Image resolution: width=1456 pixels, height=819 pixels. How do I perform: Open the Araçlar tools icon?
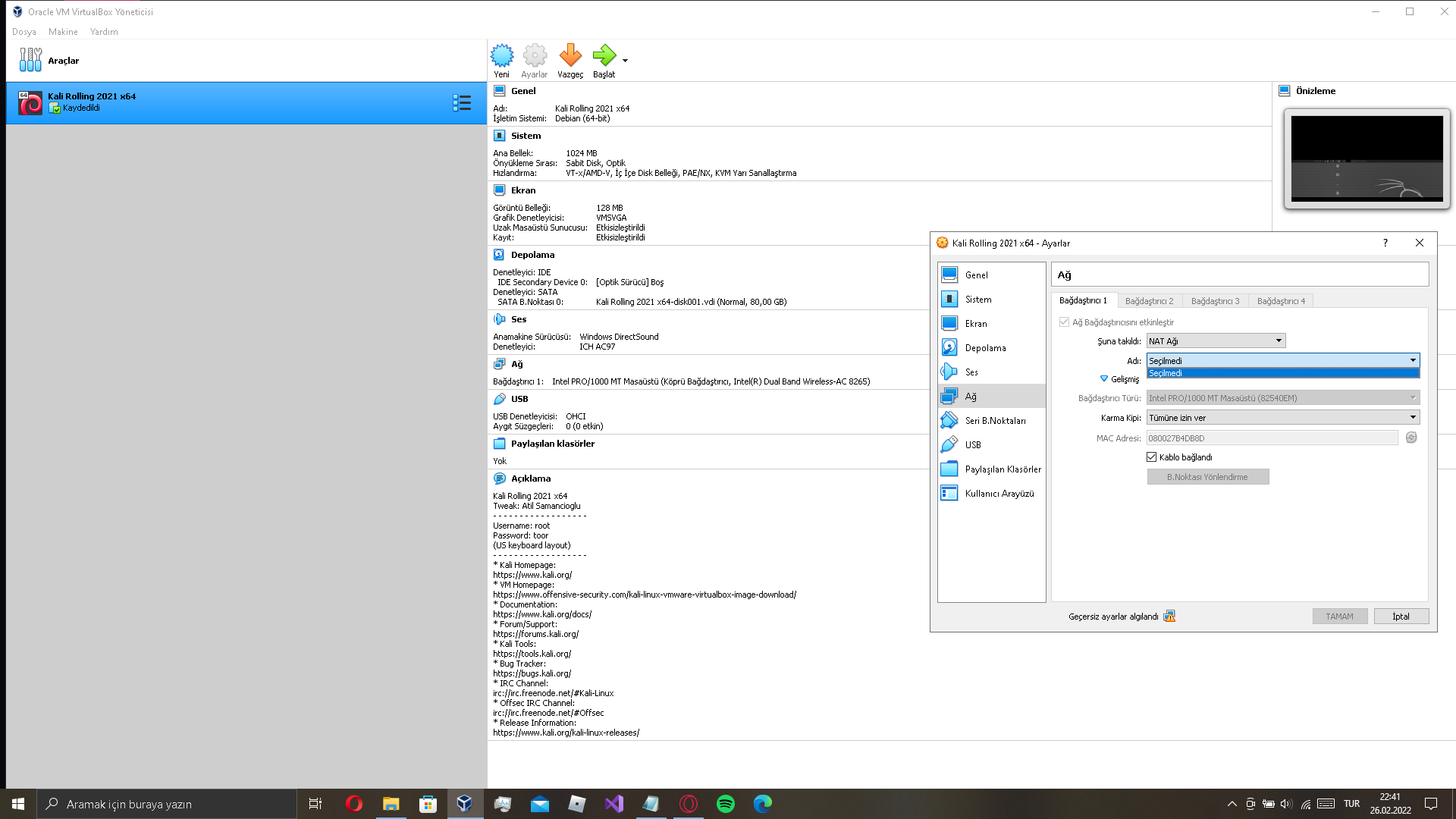coord(30,60)
